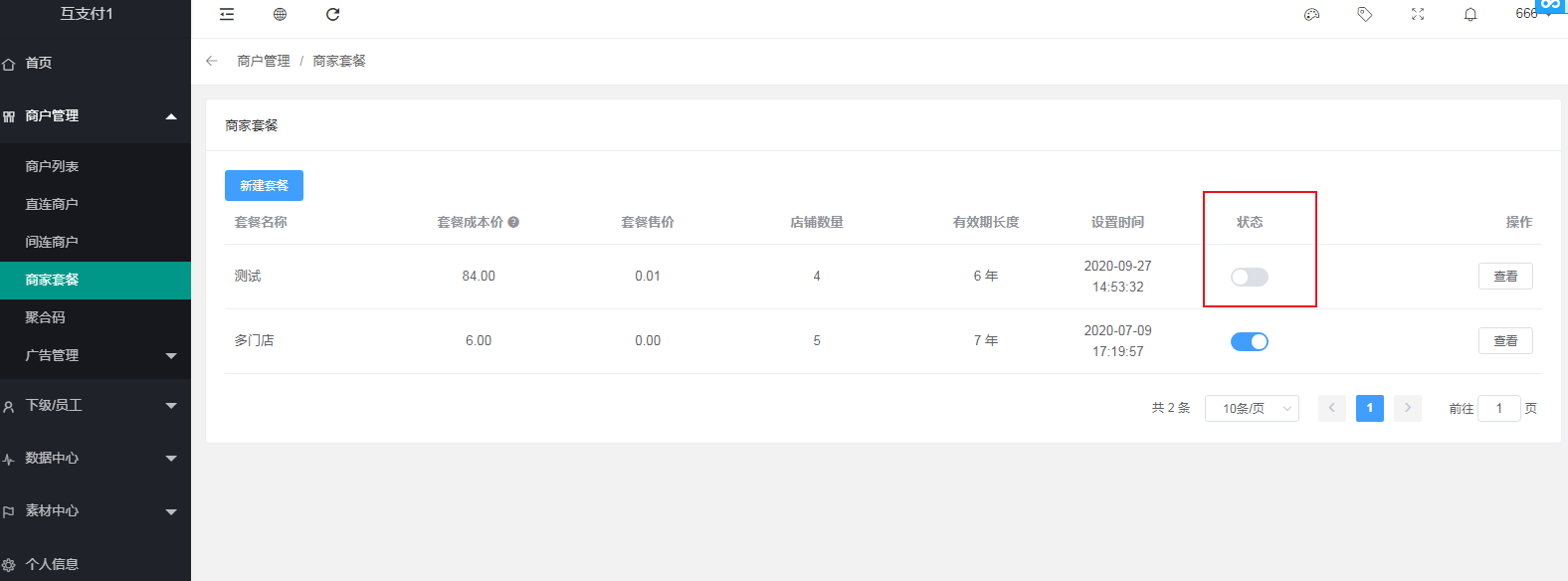Screen dimensions: 1568x581
Task: Click the 2020-07-09 17:19:57 timestamp
Action: 1117,341
